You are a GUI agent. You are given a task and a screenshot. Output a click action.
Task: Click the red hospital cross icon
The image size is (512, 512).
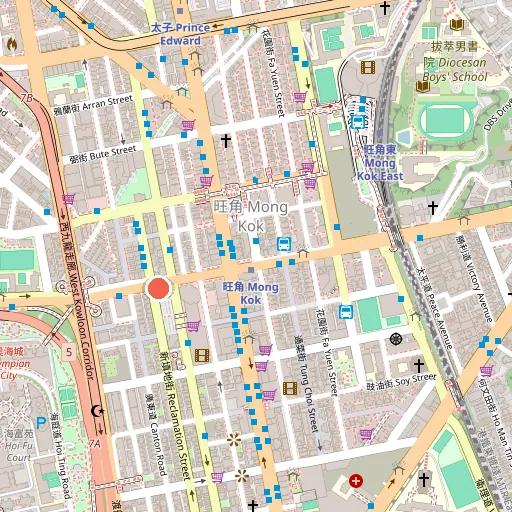[x=356, y=481]
